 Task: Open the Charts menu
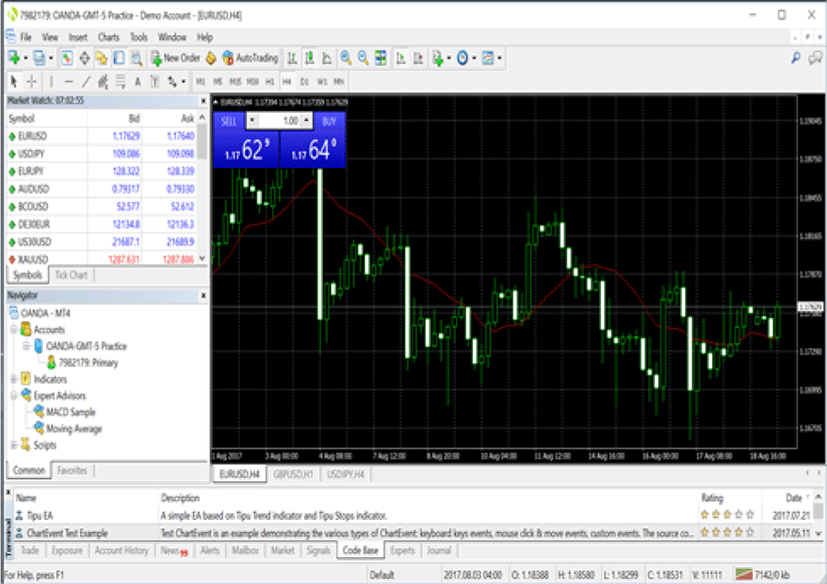(109, 37)
